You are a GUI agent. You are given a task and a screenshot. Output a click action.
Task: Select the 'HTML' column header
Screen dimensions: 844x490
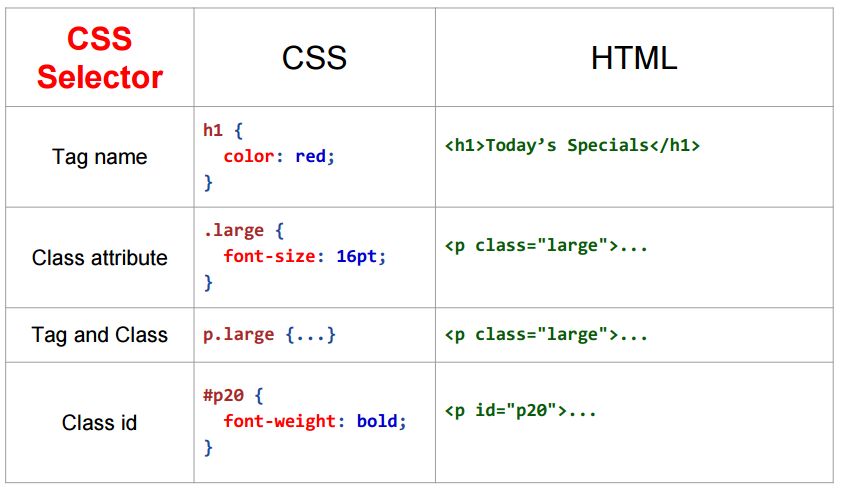pyautogui.click(x=634, y=58)
